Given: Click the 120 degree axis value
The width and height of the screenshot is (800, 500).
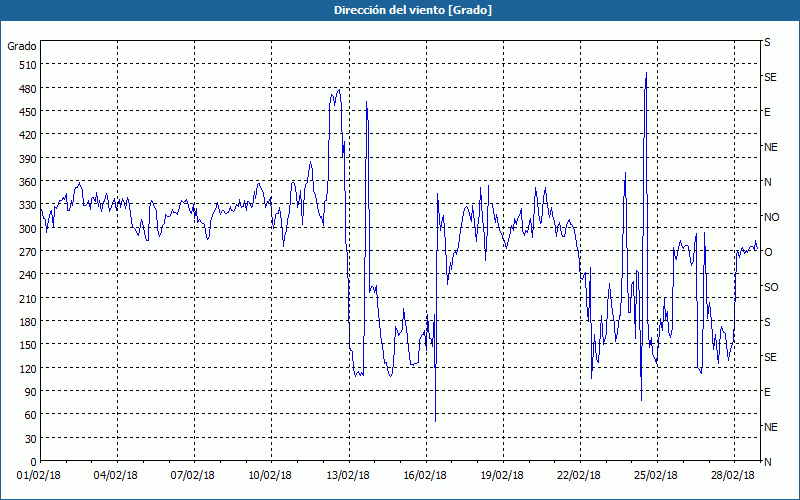Looking at the screenshot, I should (28, 368).
